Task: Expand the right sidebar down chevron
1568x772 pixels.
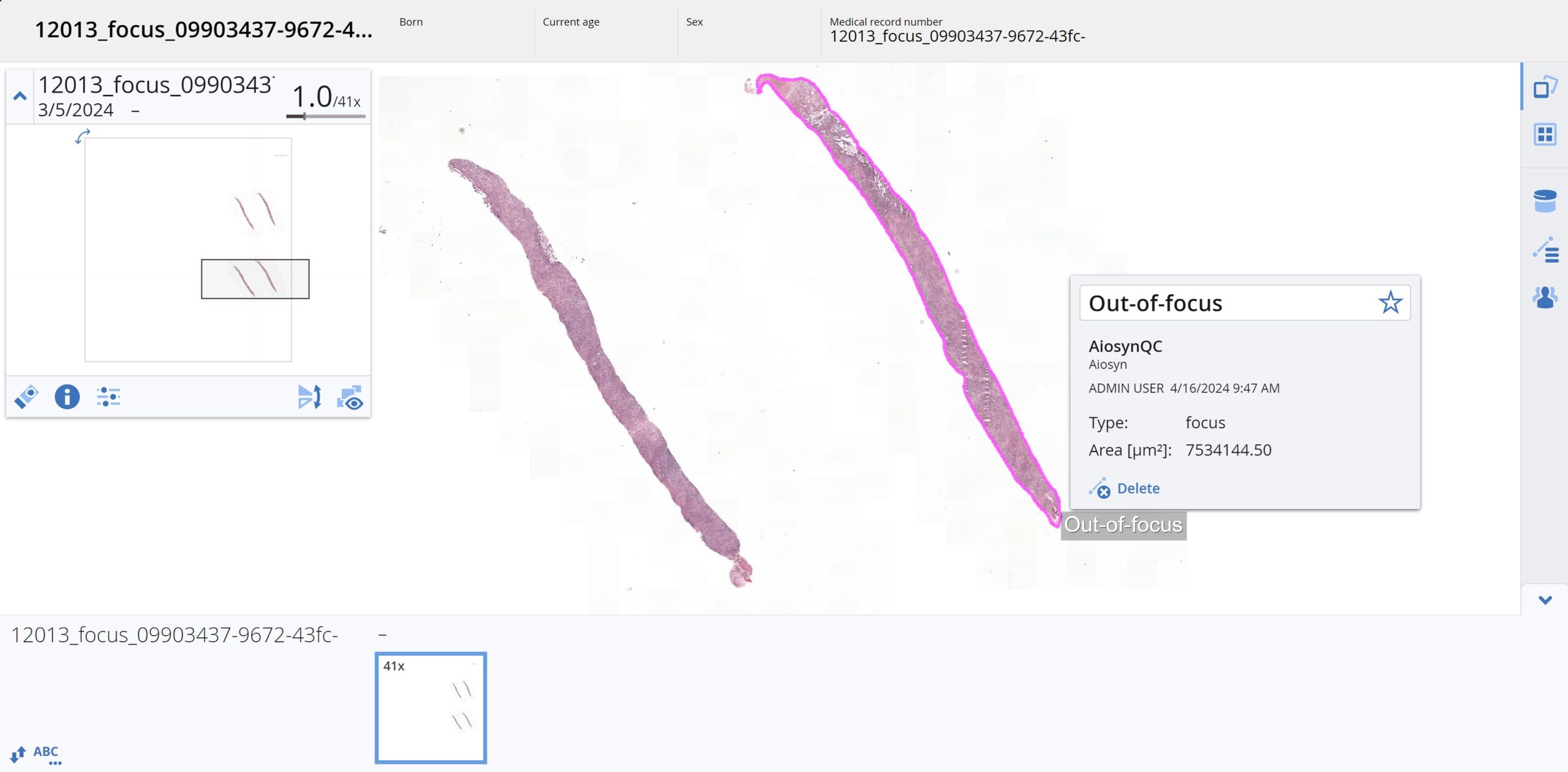Action: (x=1545, y=600)
